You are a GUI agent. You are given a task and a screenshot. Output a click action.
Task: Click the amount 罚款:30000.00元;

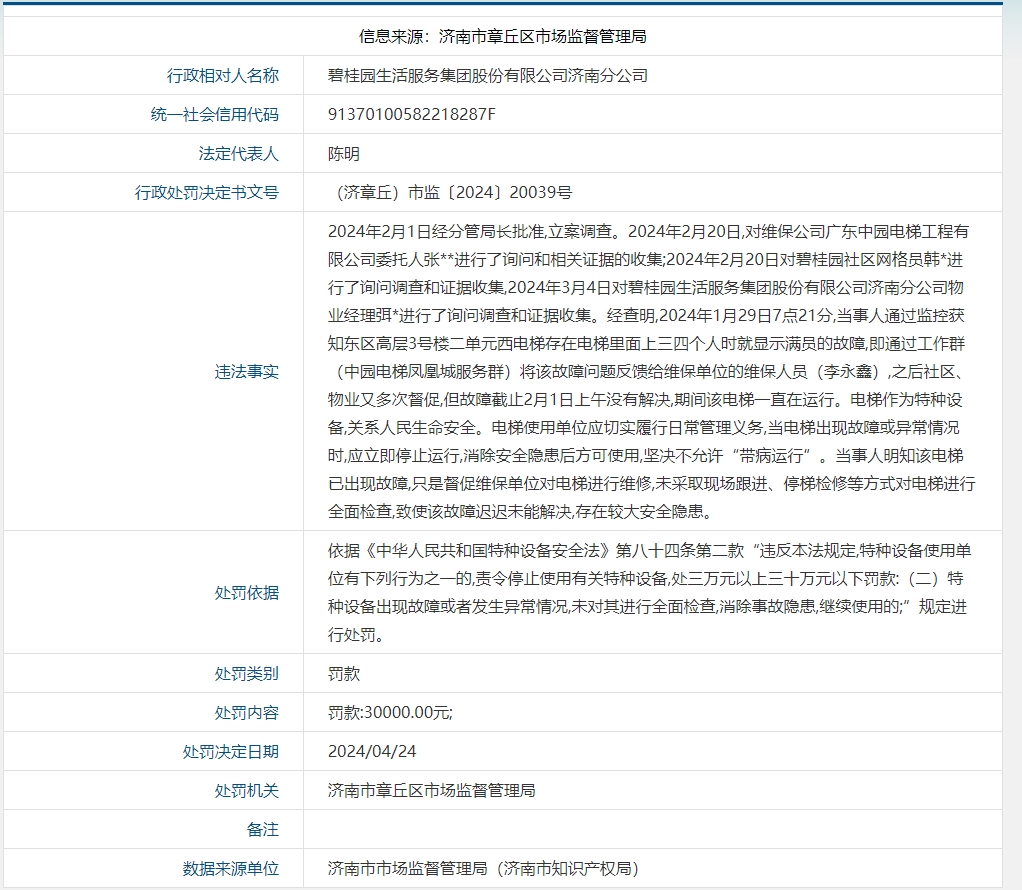click(x=390, y=713)
